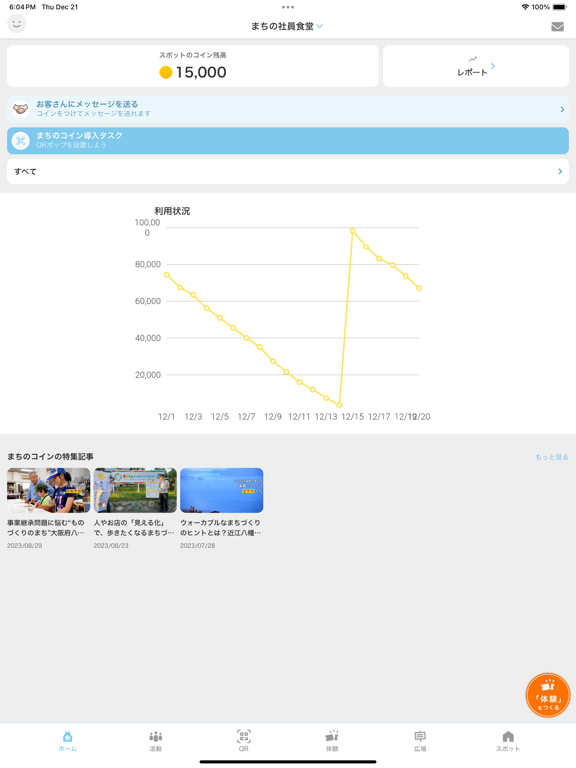
Task: Switch to 広場 tab
Action: [x=420, y=741]
